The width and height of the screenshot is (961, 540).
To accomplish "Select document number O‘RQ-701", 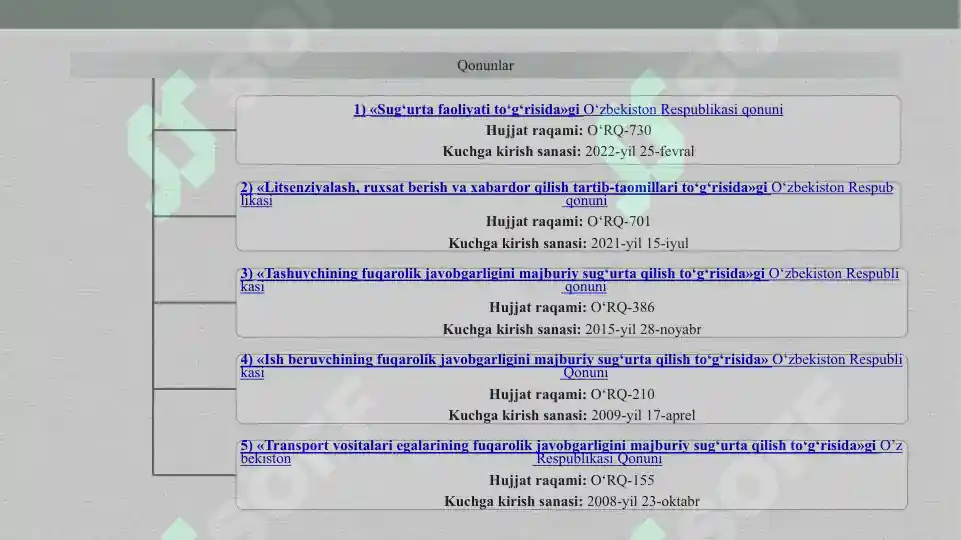I will click(x=618, y=221).
